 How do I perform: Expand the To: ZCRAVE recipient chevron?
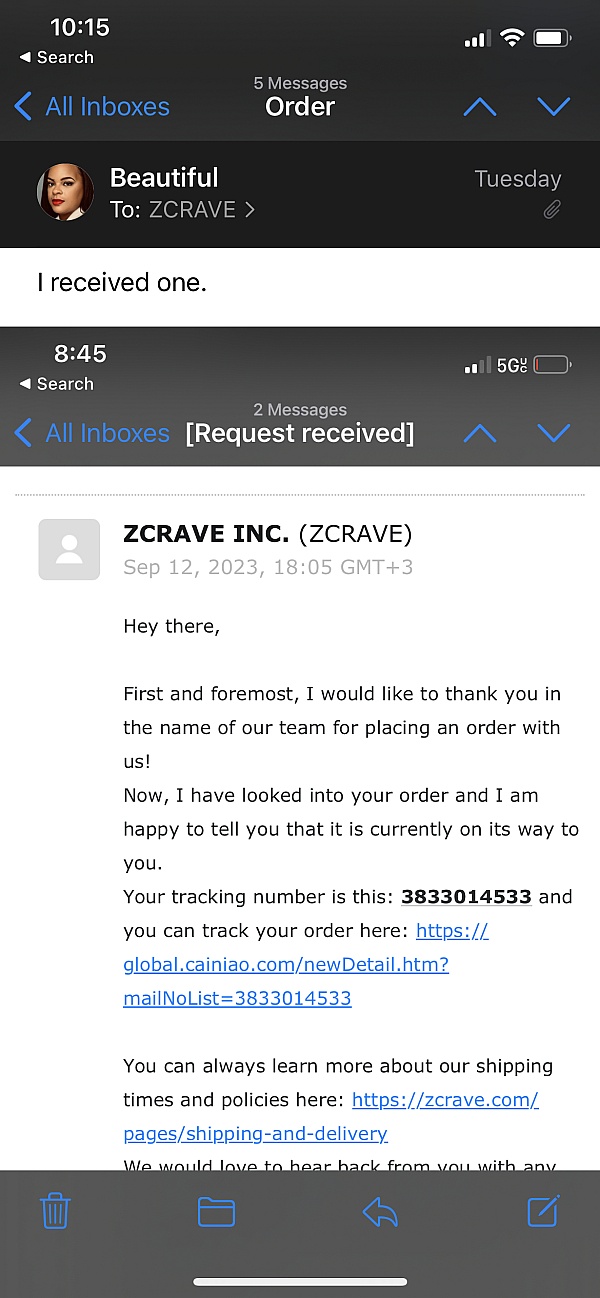coord(250,210)
